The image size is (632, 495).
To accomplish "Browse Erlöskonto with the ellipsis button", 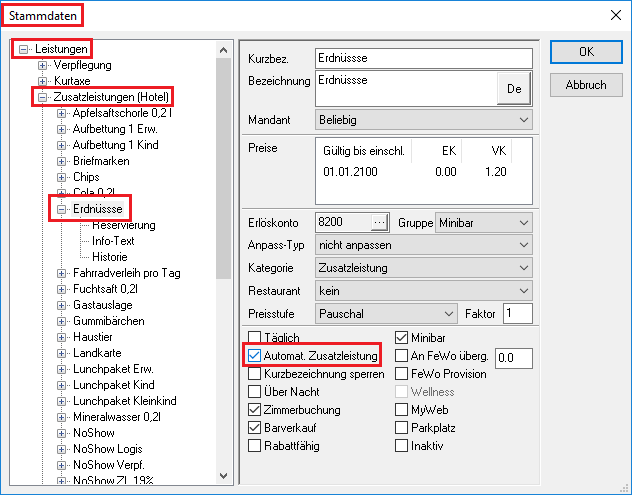I will [379, 223].
